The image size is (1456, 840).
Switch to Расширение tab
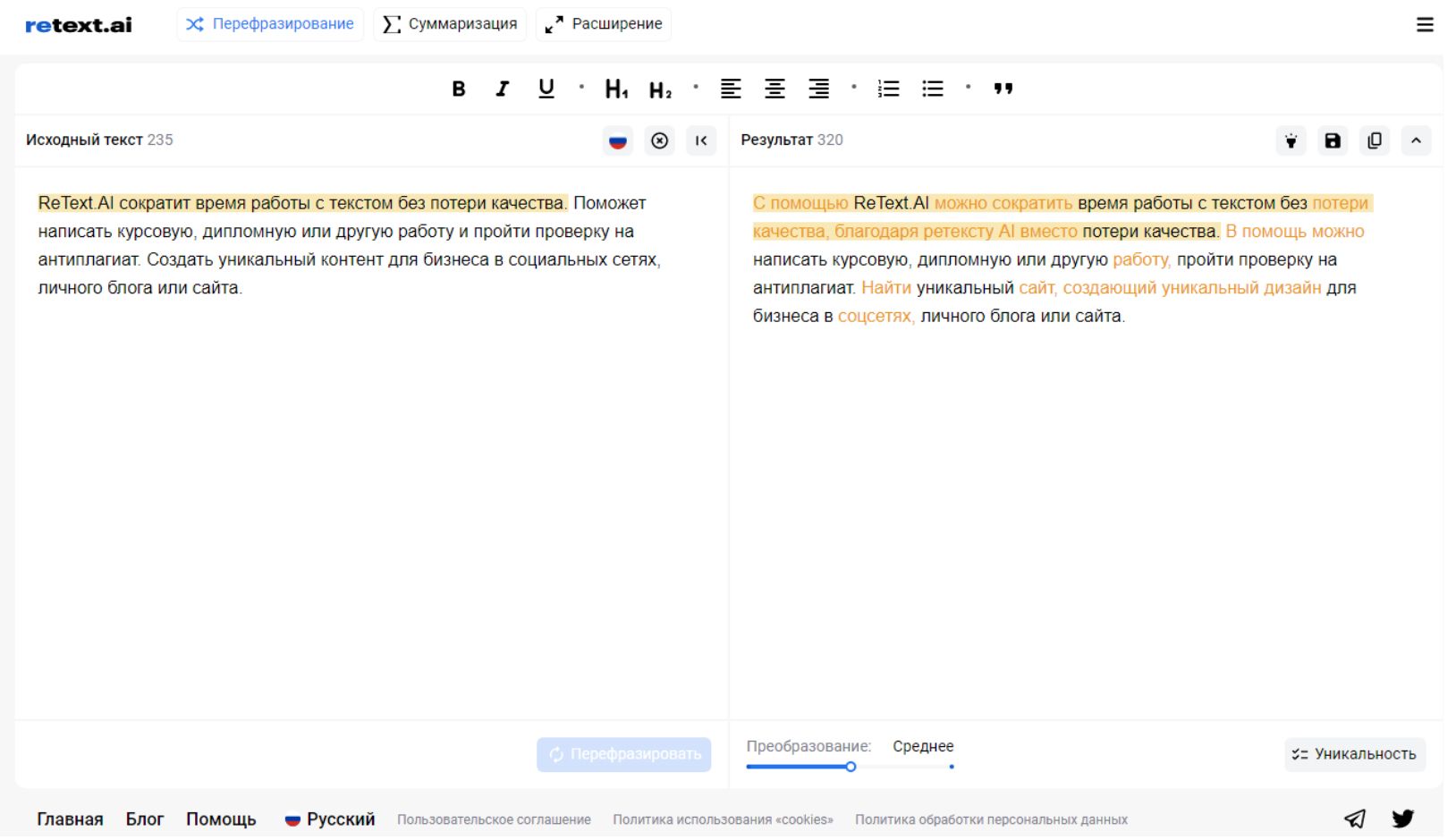[604, 24]
